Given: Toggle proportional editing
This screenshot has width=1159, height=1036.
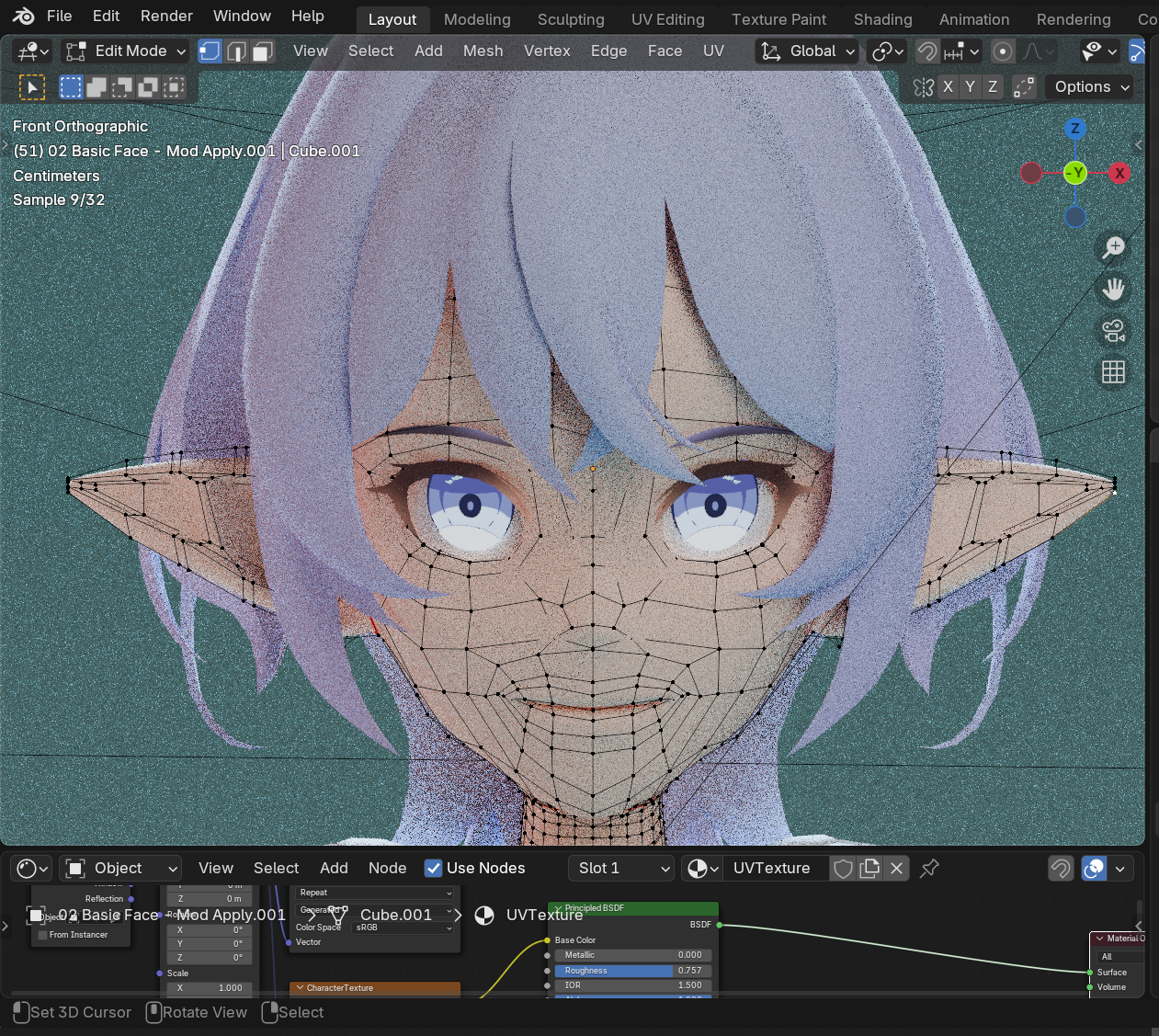Looking at the screenshot, I should click(x=1004, y=51).
